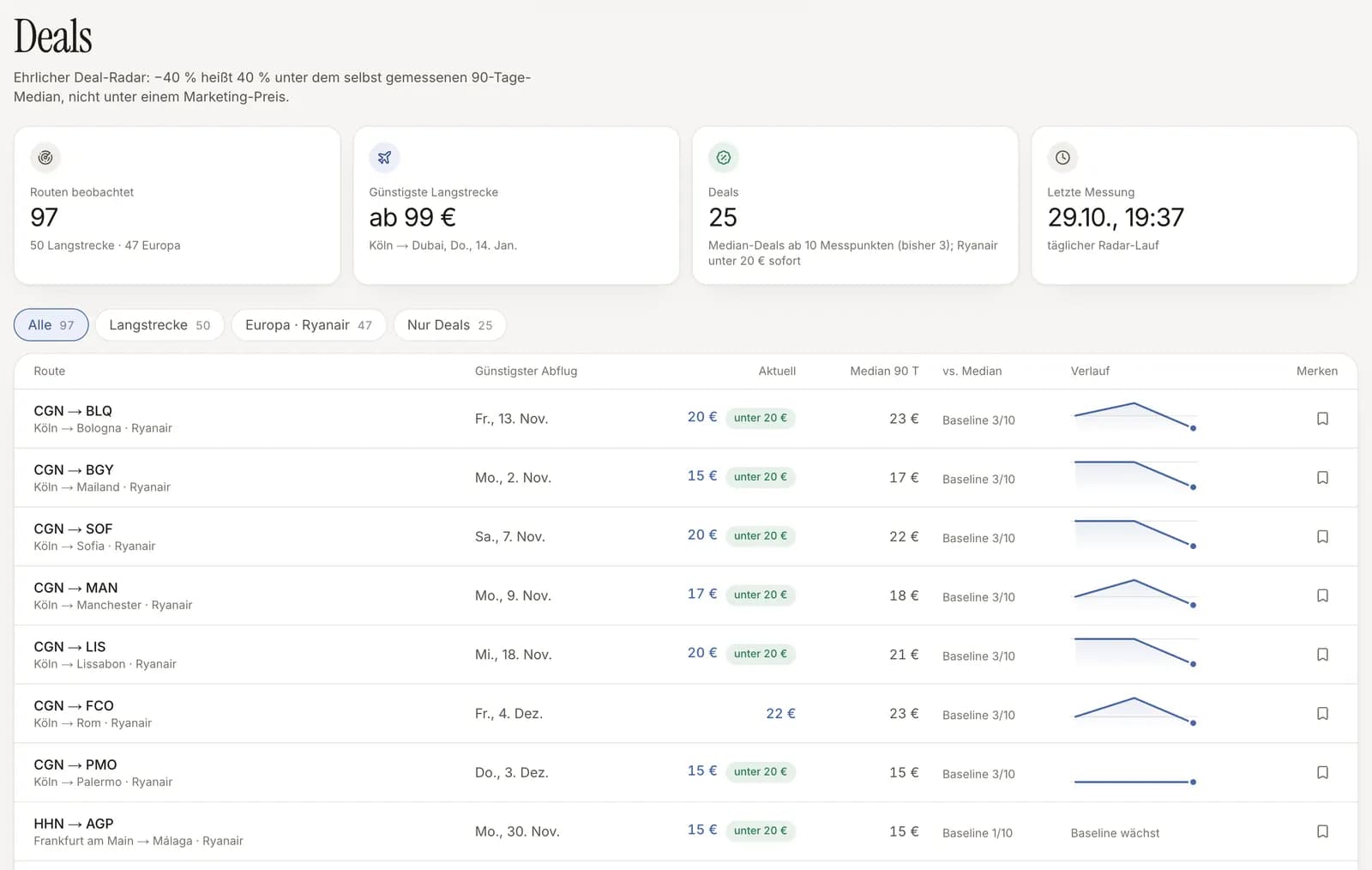Viewport: 1372px width, 870px height.
Task: Click the Median 90 T column header
Action: pos(884,372)
